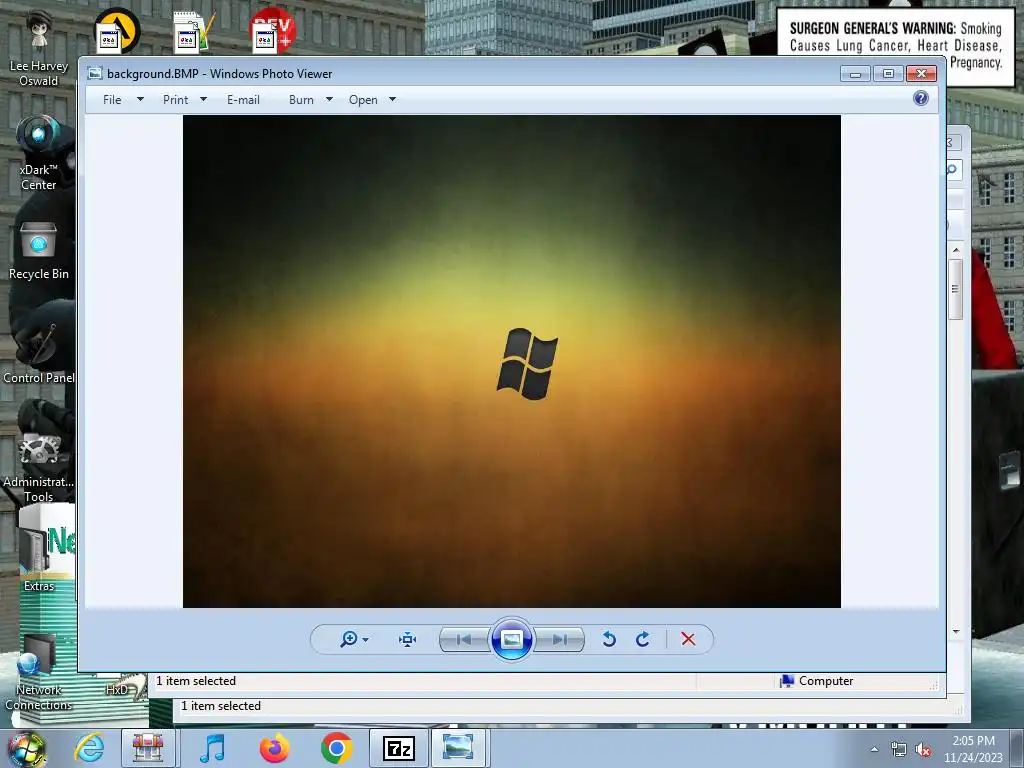1024x768 pixels.
Task: Open the toolbox taskbar button
Action: click(x=148, y=748)
